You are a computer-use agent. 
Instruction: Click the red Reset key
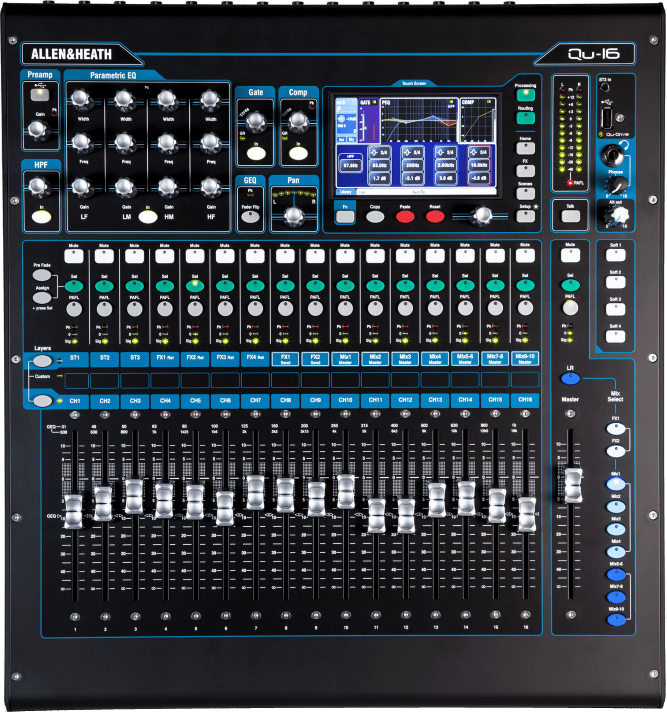click(x=435, y=217)
